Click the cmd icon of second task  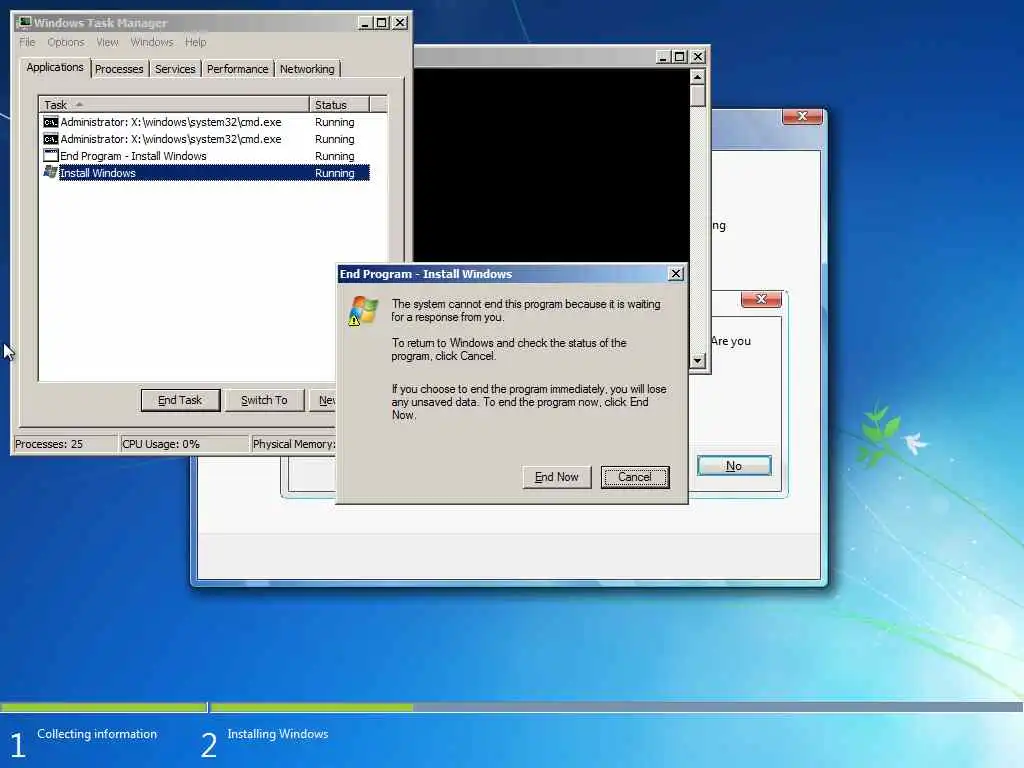pyautogui.click(x=50, y=139)
